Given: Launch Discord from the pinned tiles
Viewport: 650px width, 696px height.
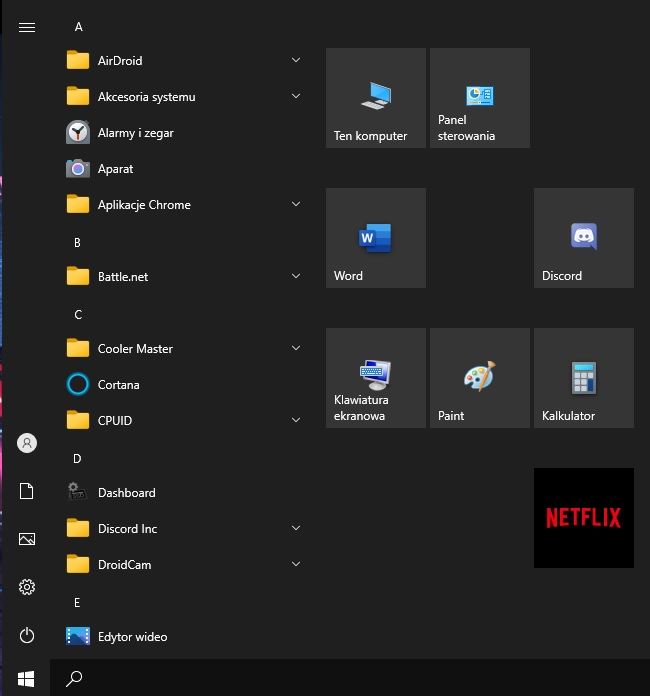Looking at the screenshot, I should tap(583, 238).
